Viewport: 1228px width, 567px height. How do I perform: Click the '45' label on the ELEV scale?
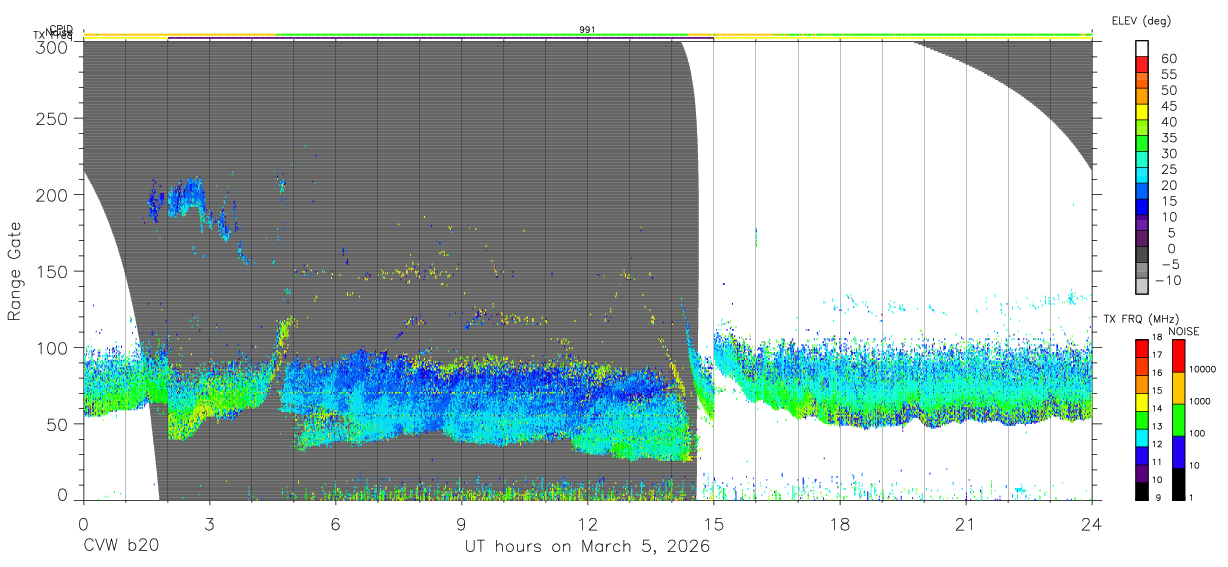pyautogui.click(x=1168, y=105)
